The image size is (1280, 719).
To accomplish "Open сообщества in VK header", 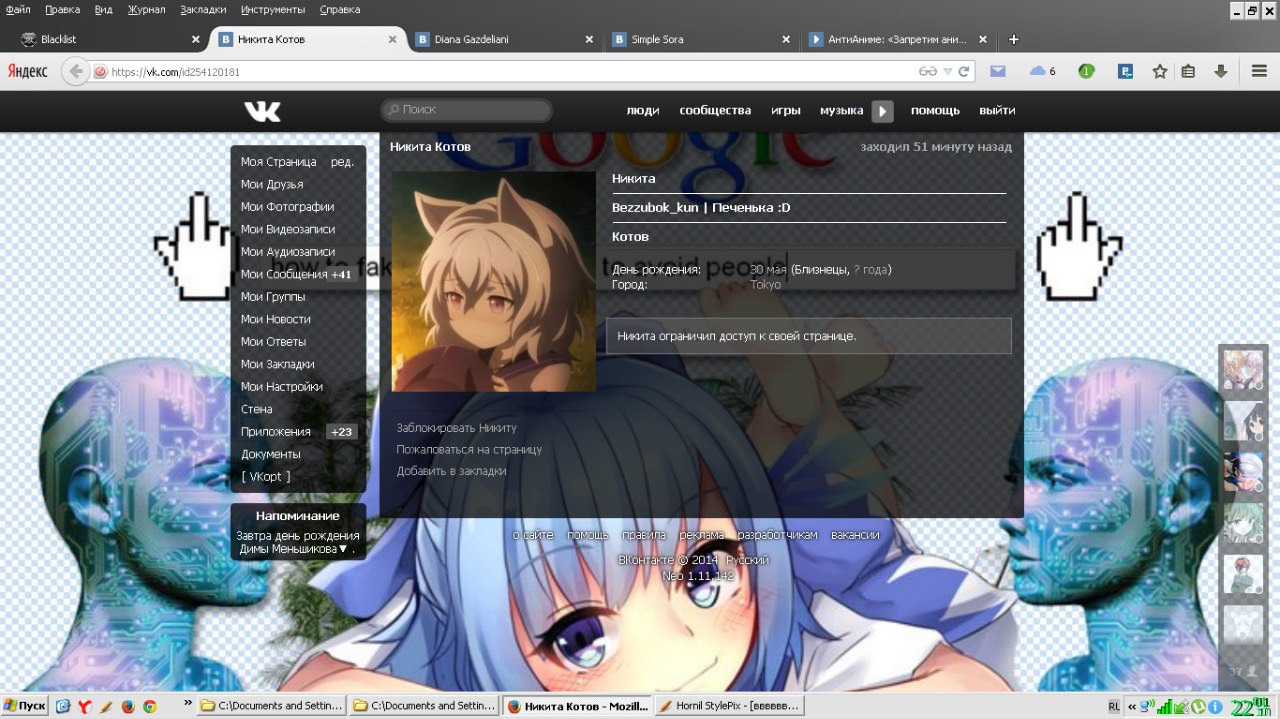I will (x=715, y=111).
